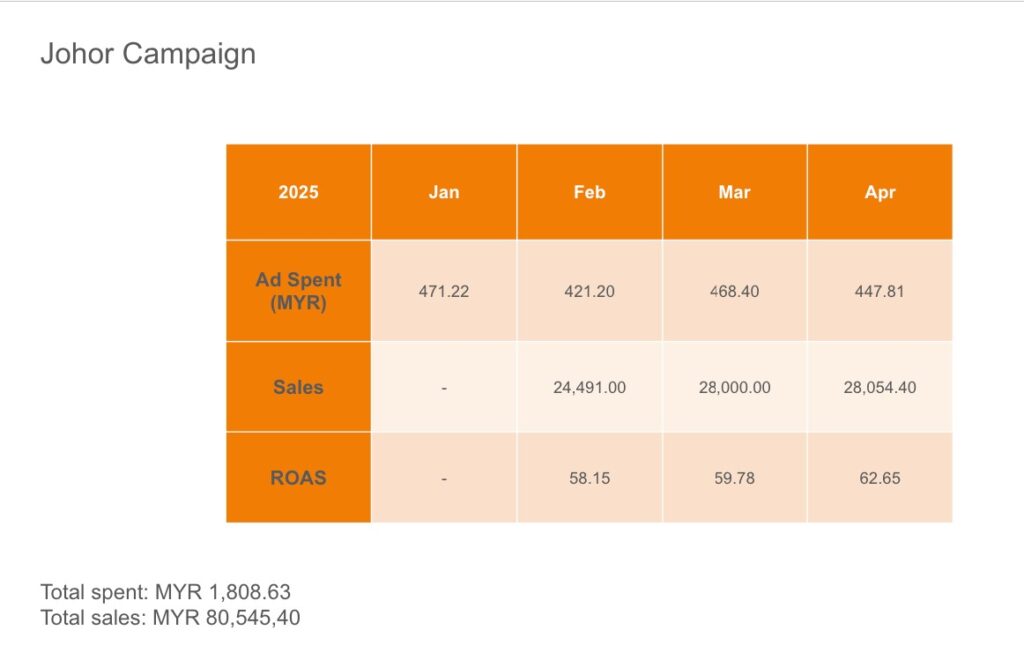Select the Total sales MYR text line
The image size is (1024, 660).
(170, 618)
